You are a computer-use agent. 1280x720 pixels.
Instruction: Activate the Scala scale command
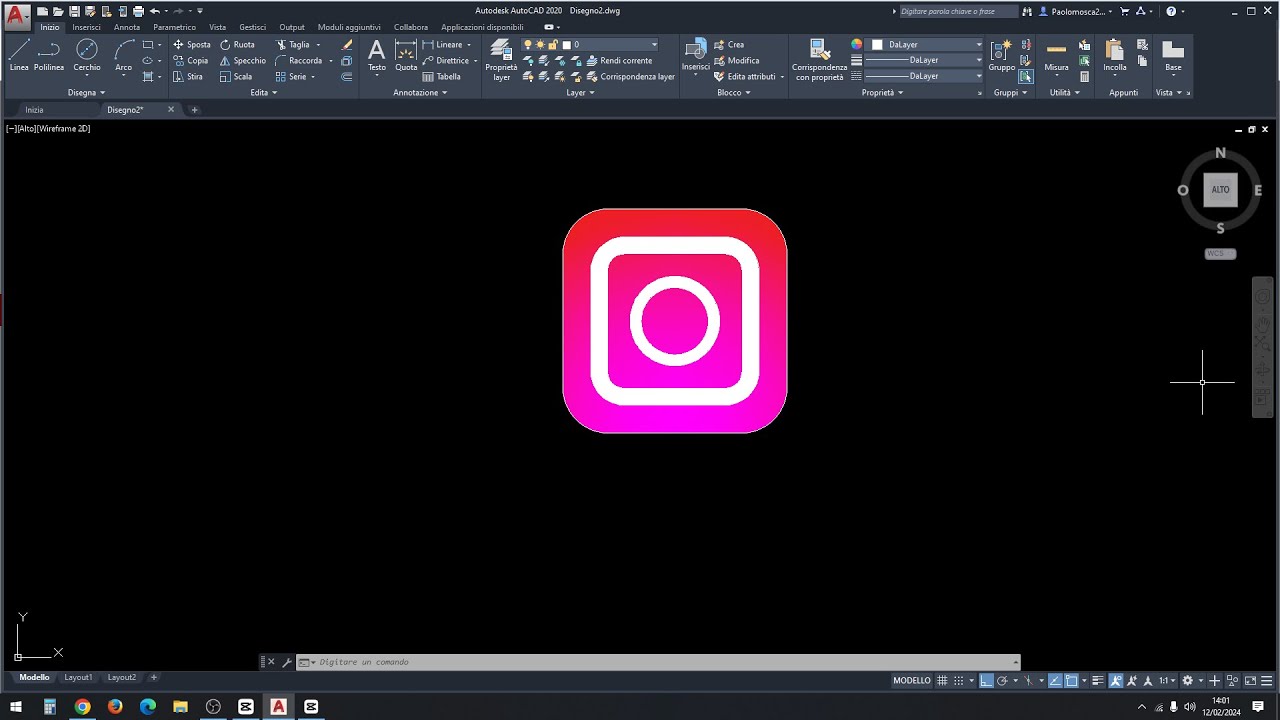point(236,77)
